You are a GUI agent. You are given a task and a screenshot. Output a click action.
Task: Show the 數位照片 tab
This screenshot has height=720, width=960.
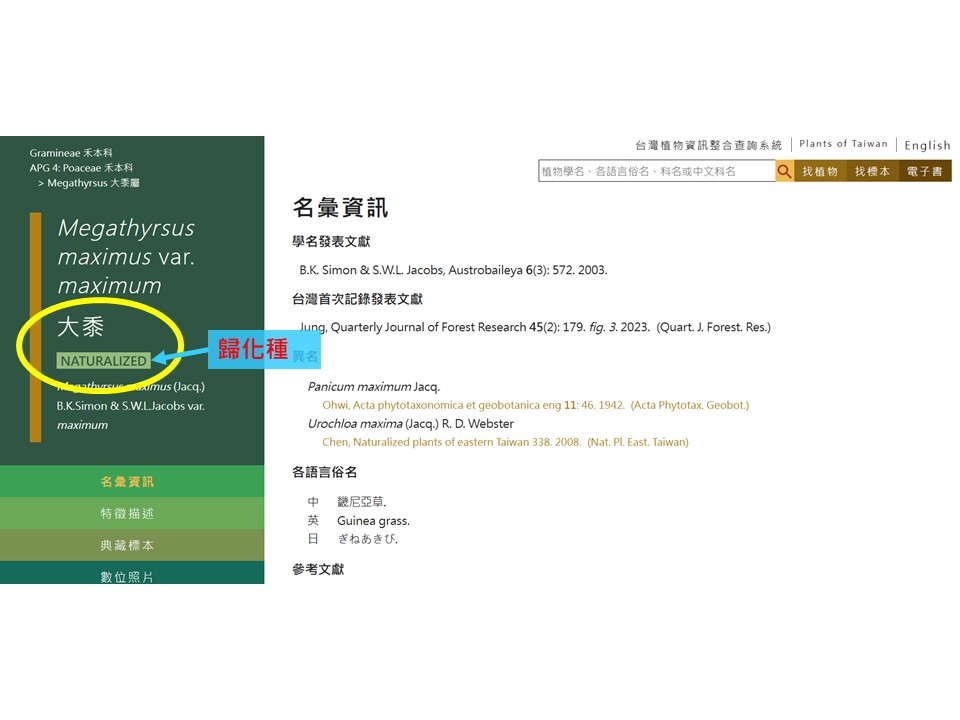[127, 576]
